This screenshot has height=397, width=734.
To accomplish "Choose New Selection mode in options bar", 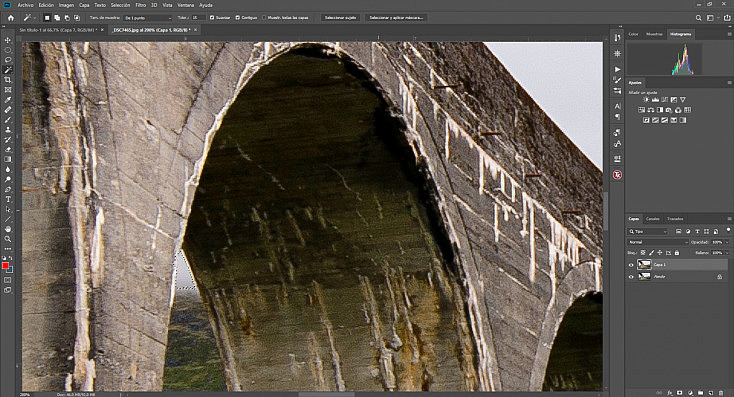I will tap(47, 18).
